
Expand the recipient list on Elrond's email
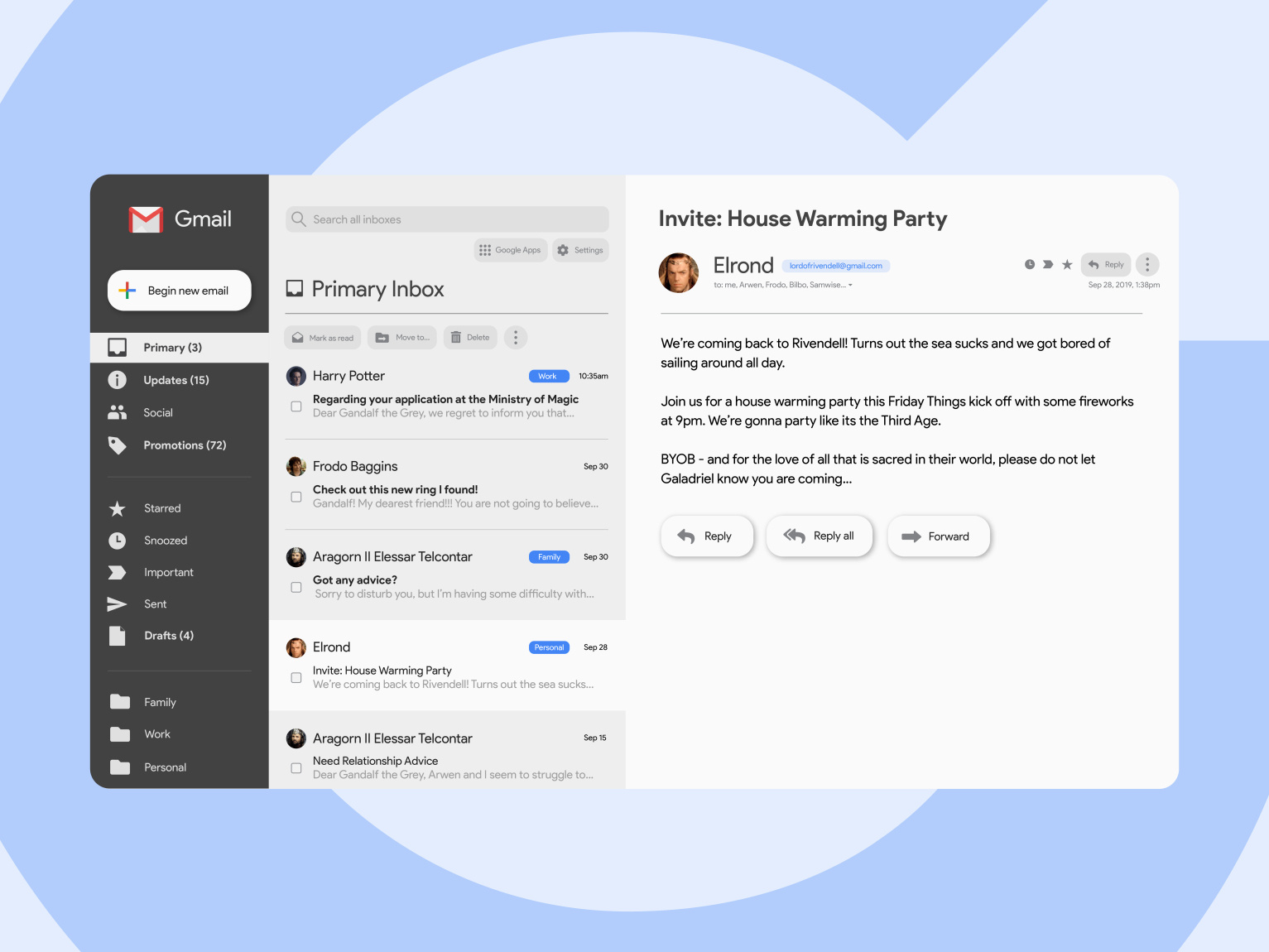[x=851, y=285]
